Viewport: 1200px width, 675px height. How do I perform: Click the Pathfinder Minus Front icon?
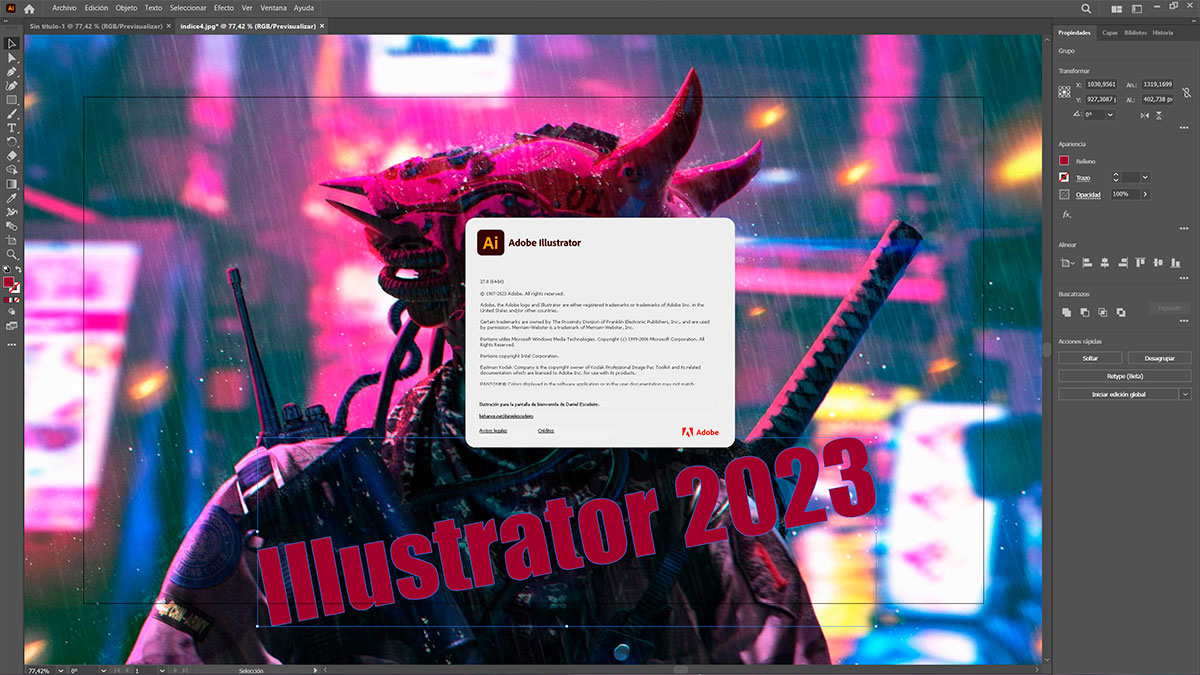pos(1084,312)
